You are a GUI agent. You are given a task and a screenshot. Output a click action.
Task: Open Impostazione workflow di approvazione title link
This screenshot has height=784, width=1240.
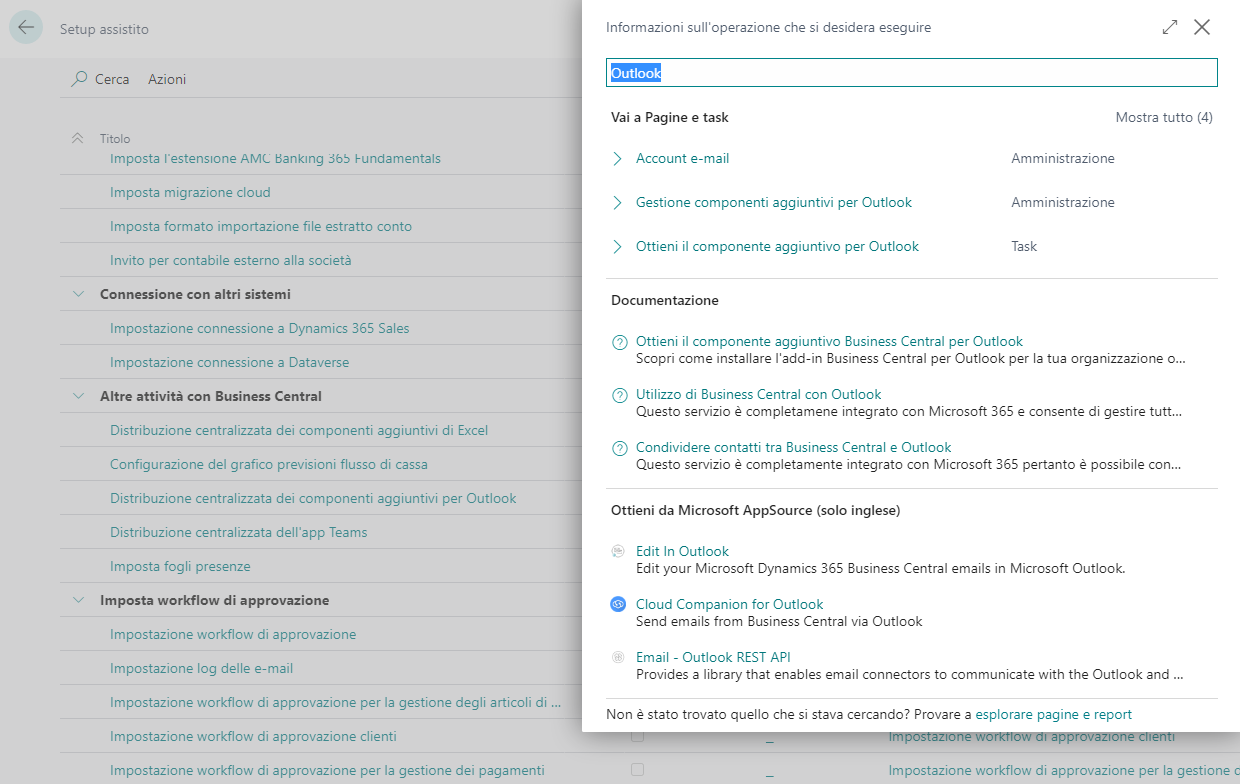tap(233, 634)
